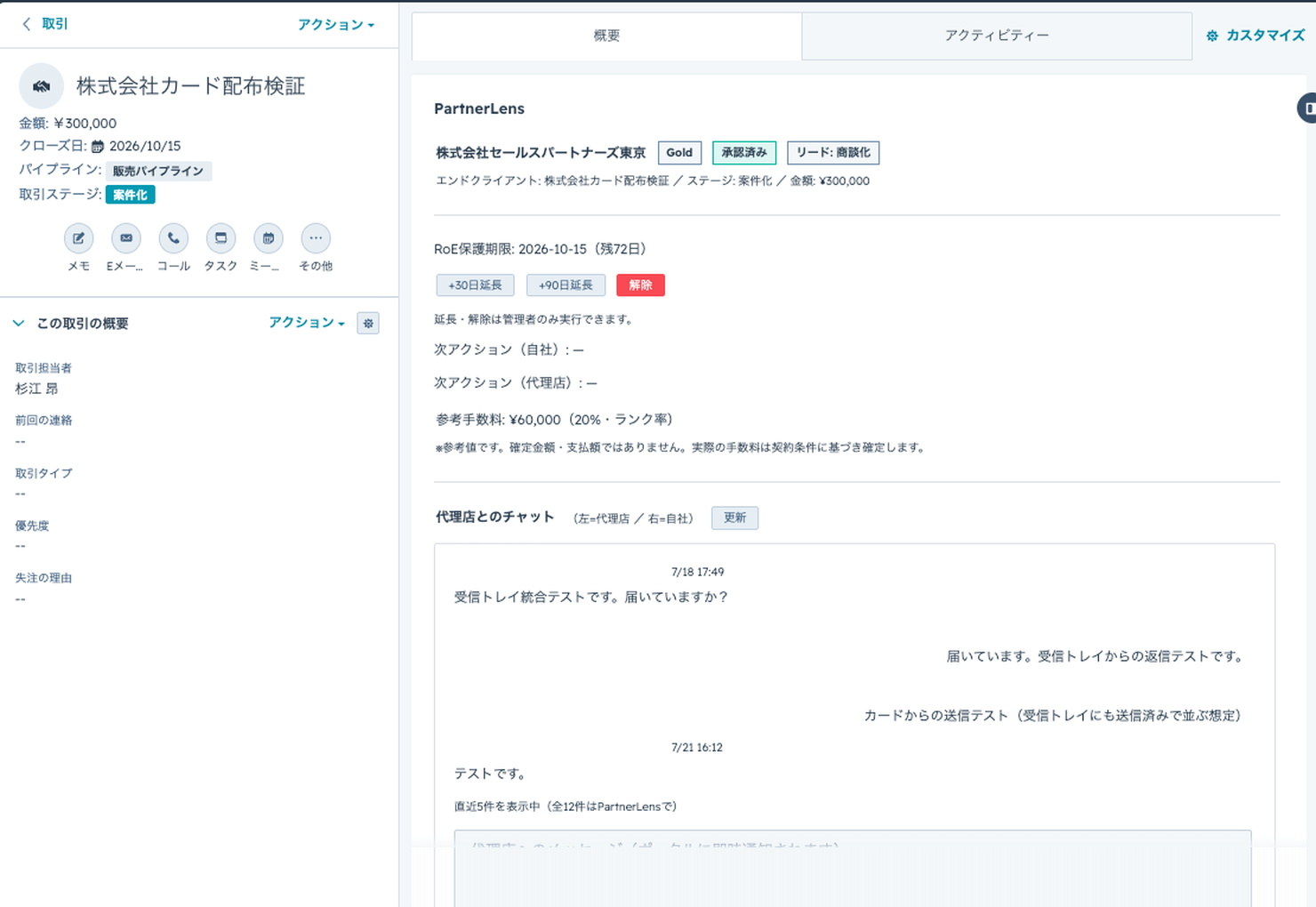Click 次アクション（自社） line
The width and height of the screenshot is (1316, 907).
click(510, 349)
